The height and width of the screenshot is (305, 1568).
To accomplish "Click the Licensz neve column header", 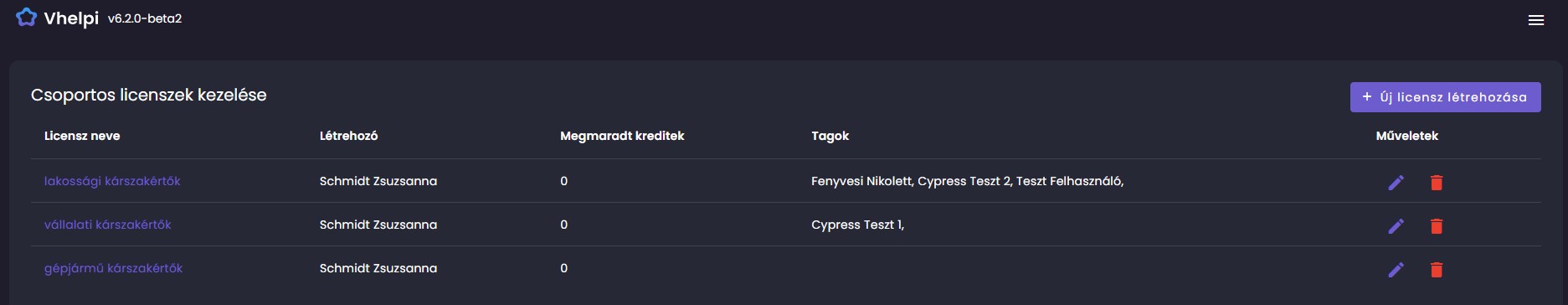I will coord(82,136).
